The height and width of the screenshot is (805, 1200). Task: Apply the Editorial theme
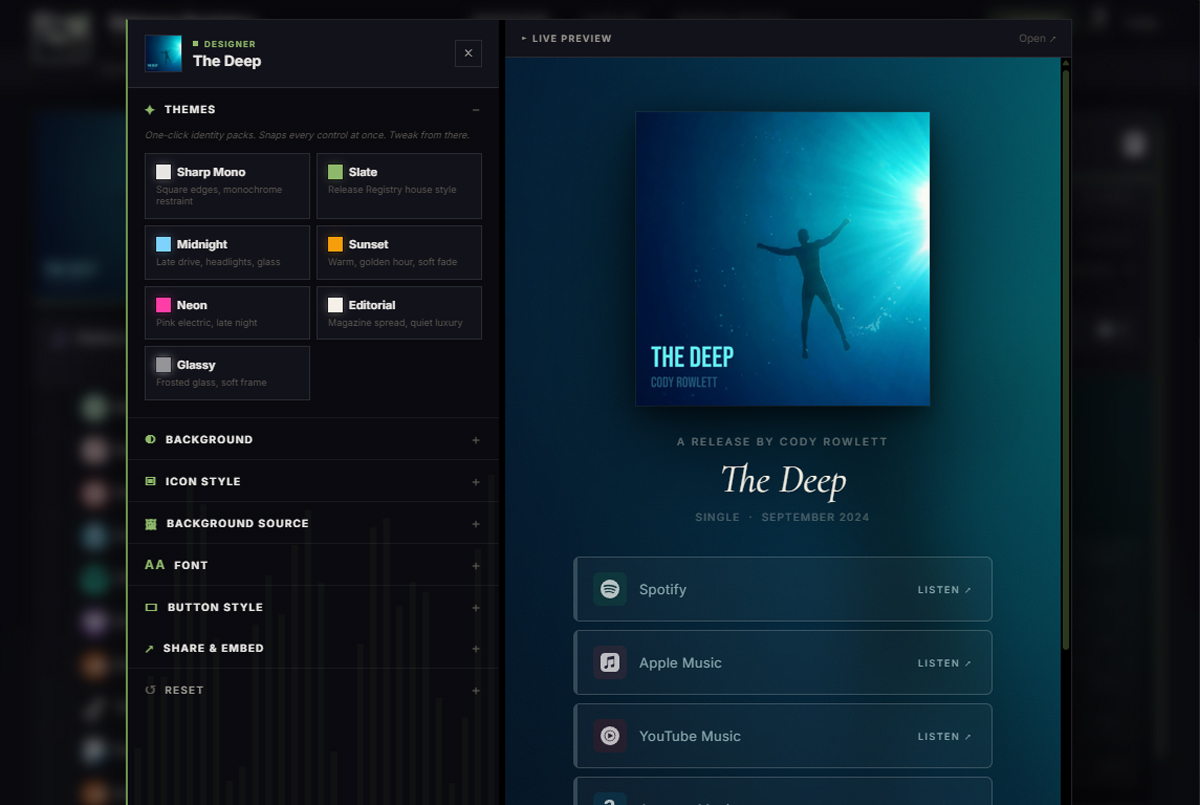coord(399,313)
